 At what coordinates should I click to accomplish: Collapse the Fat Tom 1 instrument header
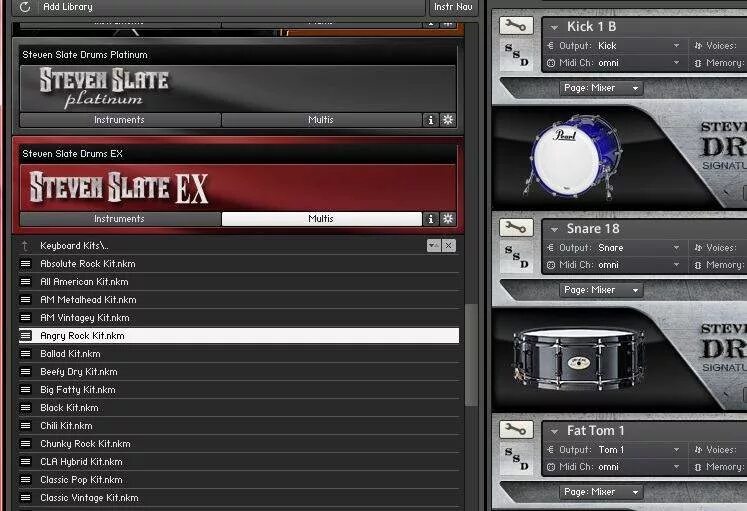[x=554, y=432]
